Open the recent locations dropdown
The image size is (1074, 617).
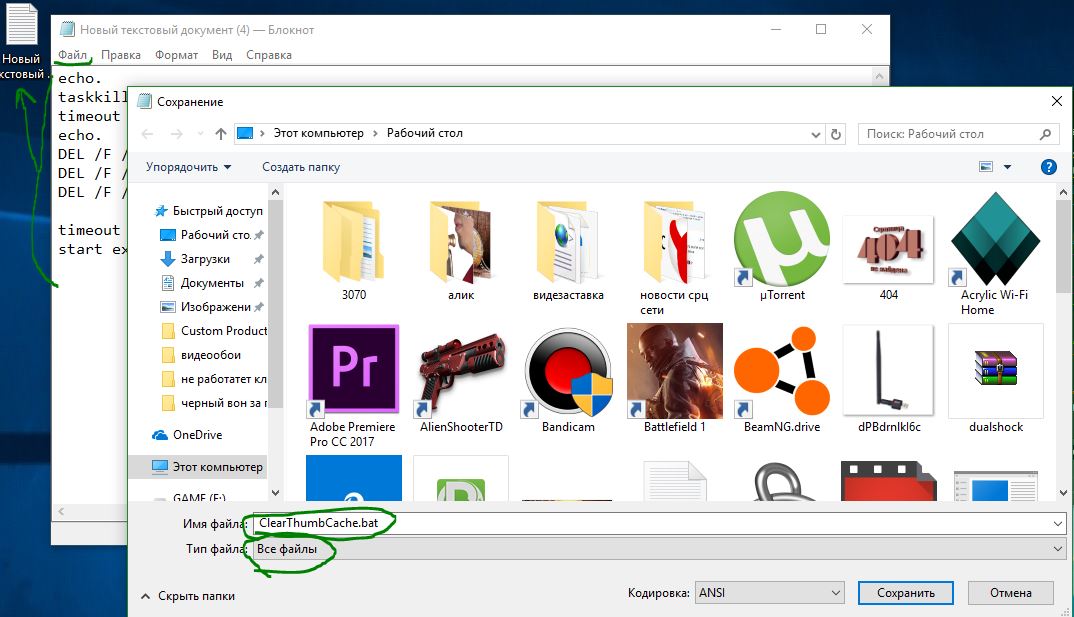[x=200, y=134]
